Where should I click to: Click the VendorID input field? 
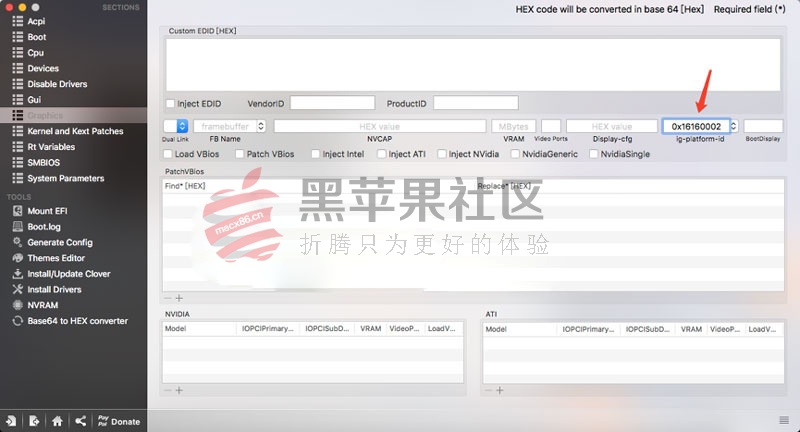(333, 103)
